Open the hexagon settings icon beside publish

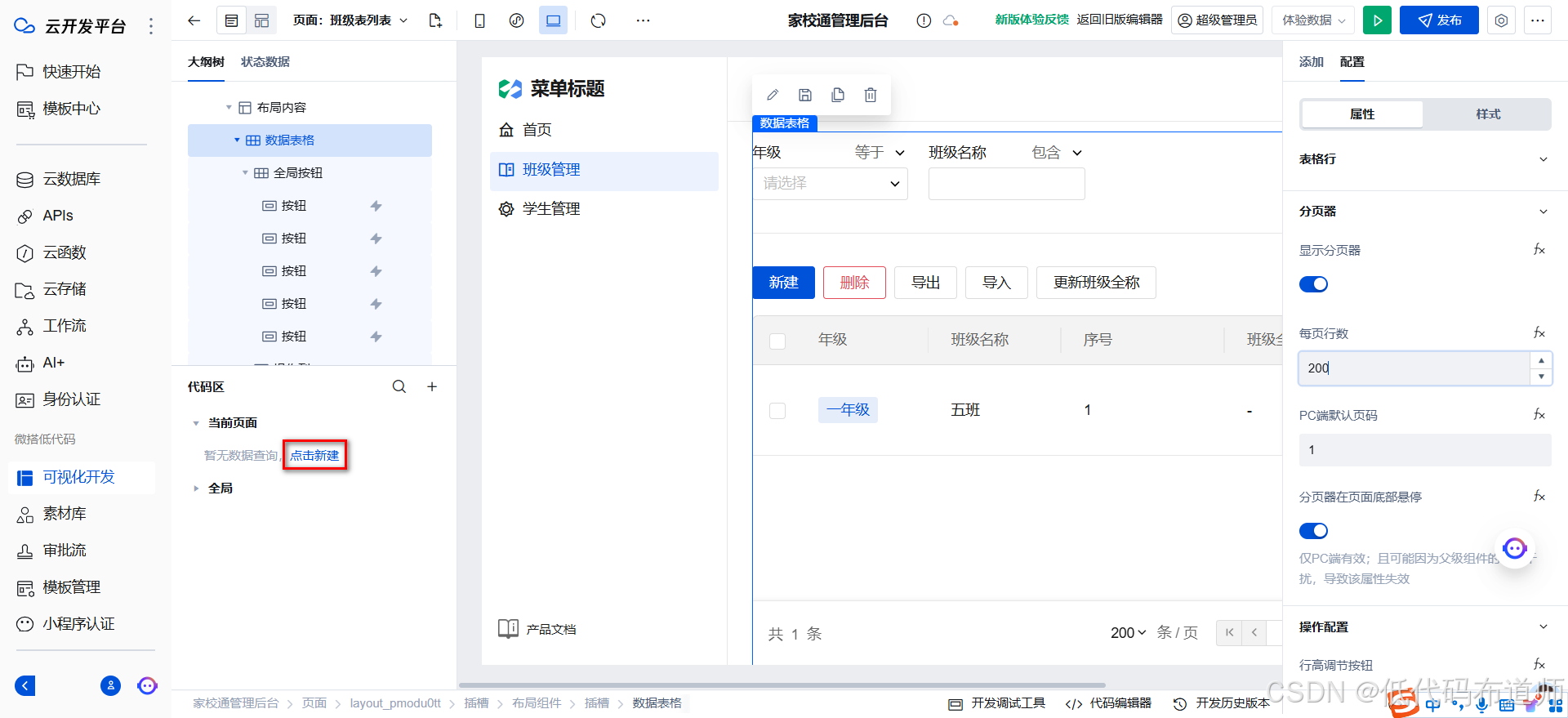point(1501,20)
